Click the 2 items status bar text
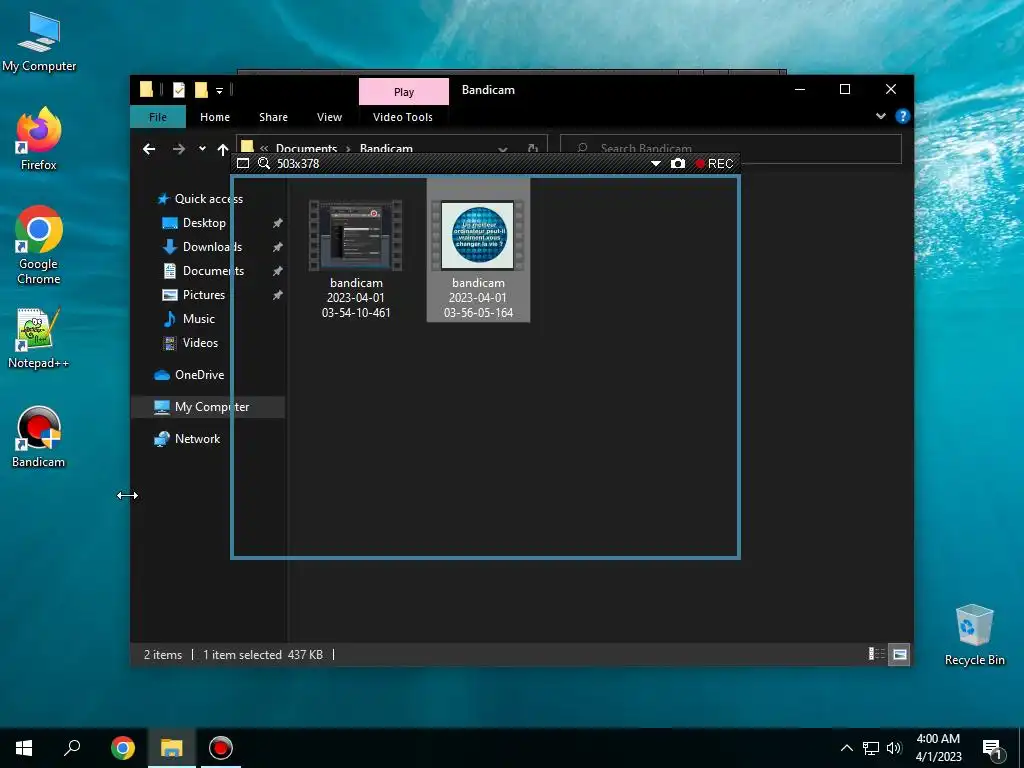 (163, 654)
